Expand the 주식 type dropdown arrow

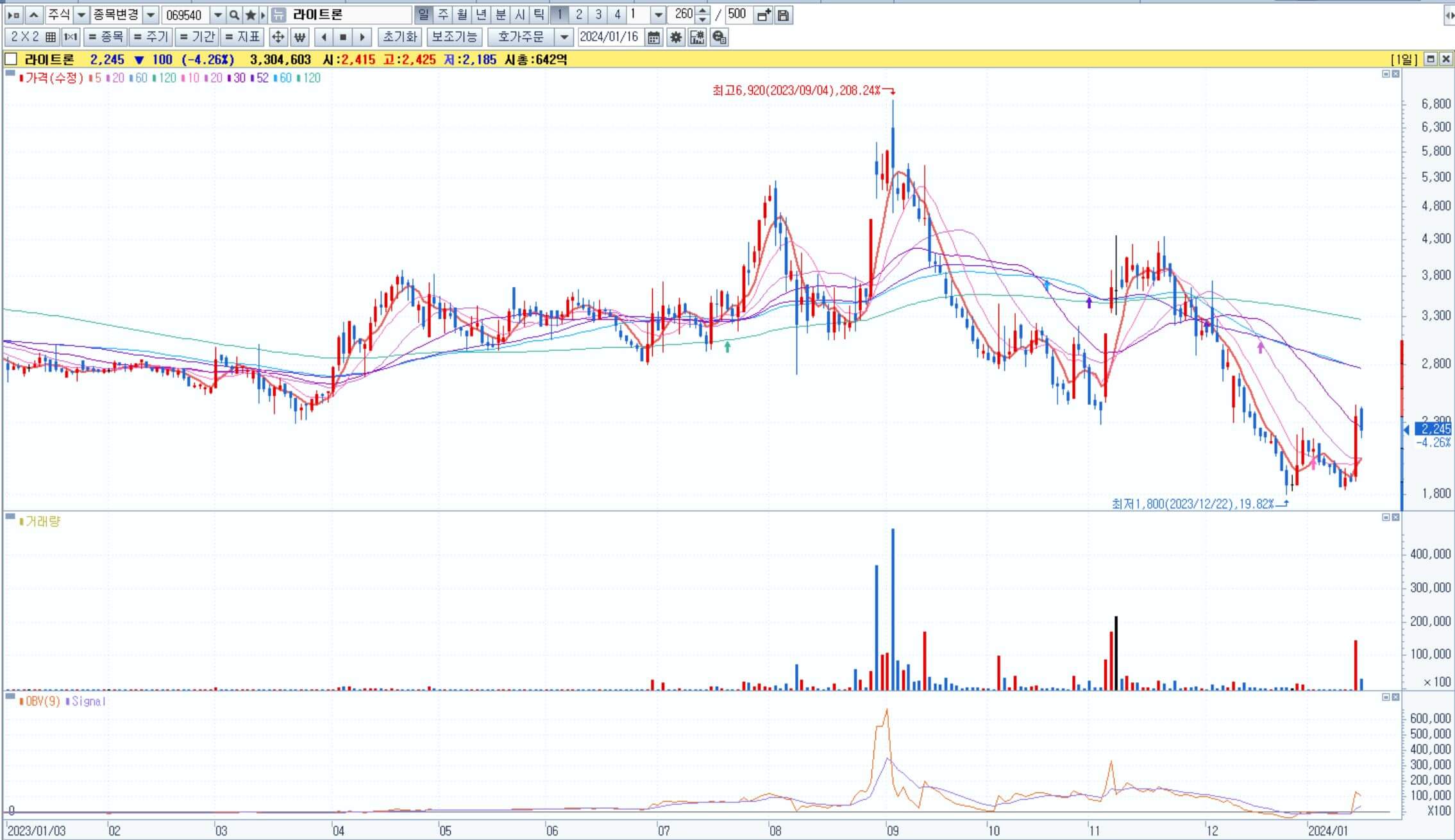(x=81, y=15)
